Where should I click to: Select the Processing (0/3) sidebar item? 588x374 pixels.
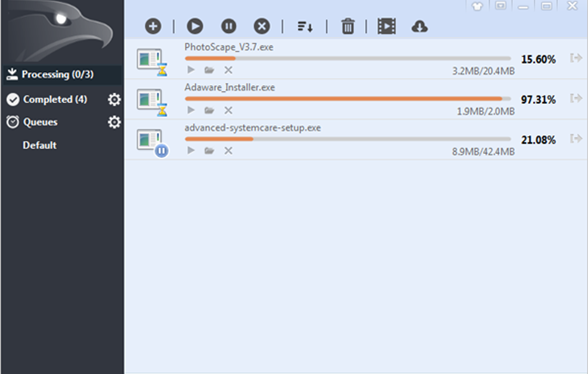63,74
